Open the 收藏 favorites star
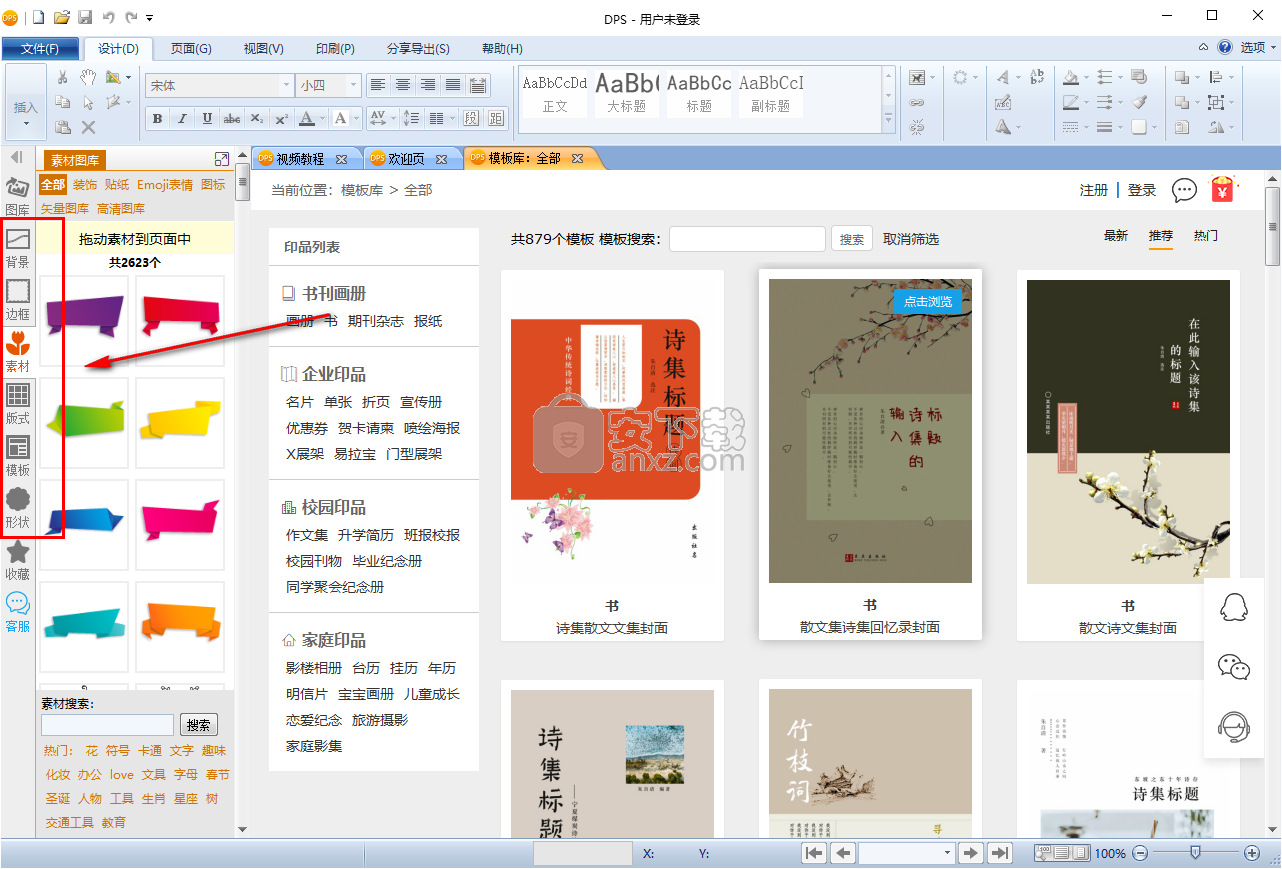1282x869 pixels. 17,560
